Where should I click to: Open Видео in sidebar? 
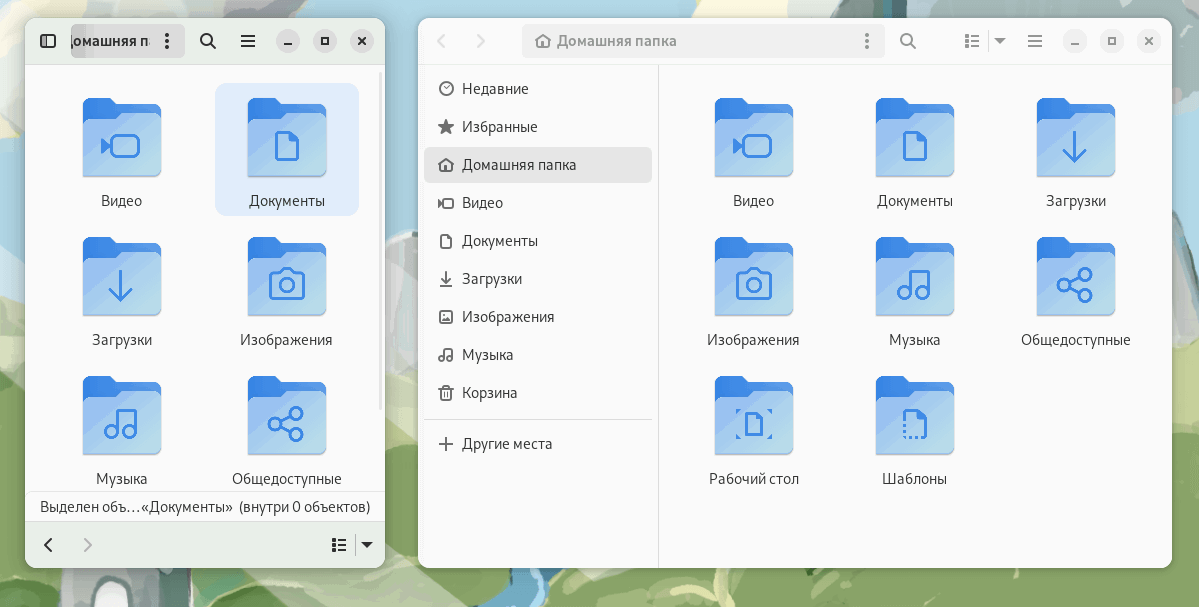(538, 203)
